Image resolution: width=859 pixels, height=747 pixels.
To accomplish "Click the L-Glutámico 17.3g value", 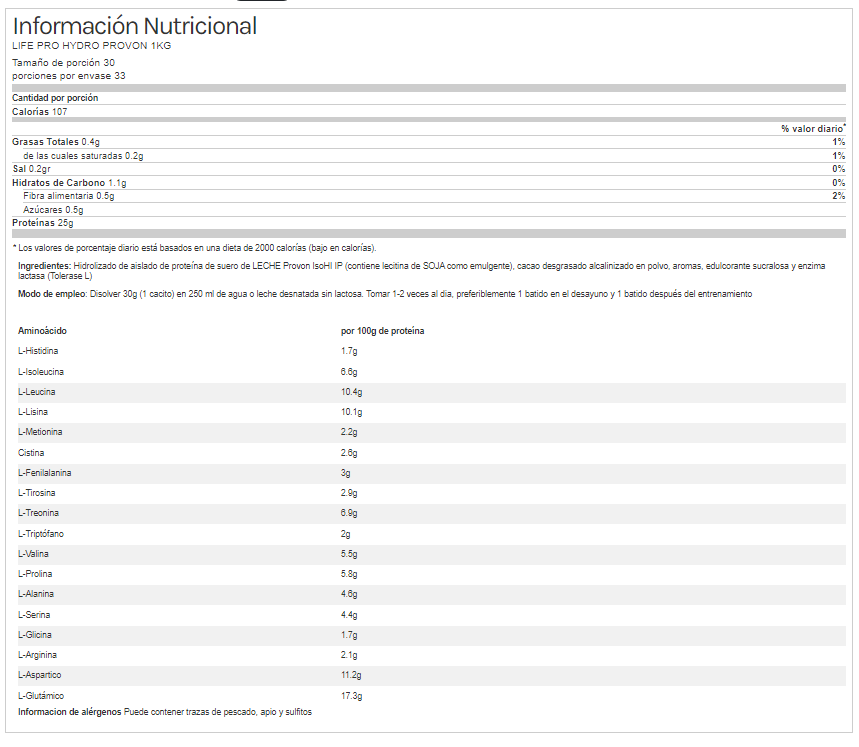I will (351, 696).
